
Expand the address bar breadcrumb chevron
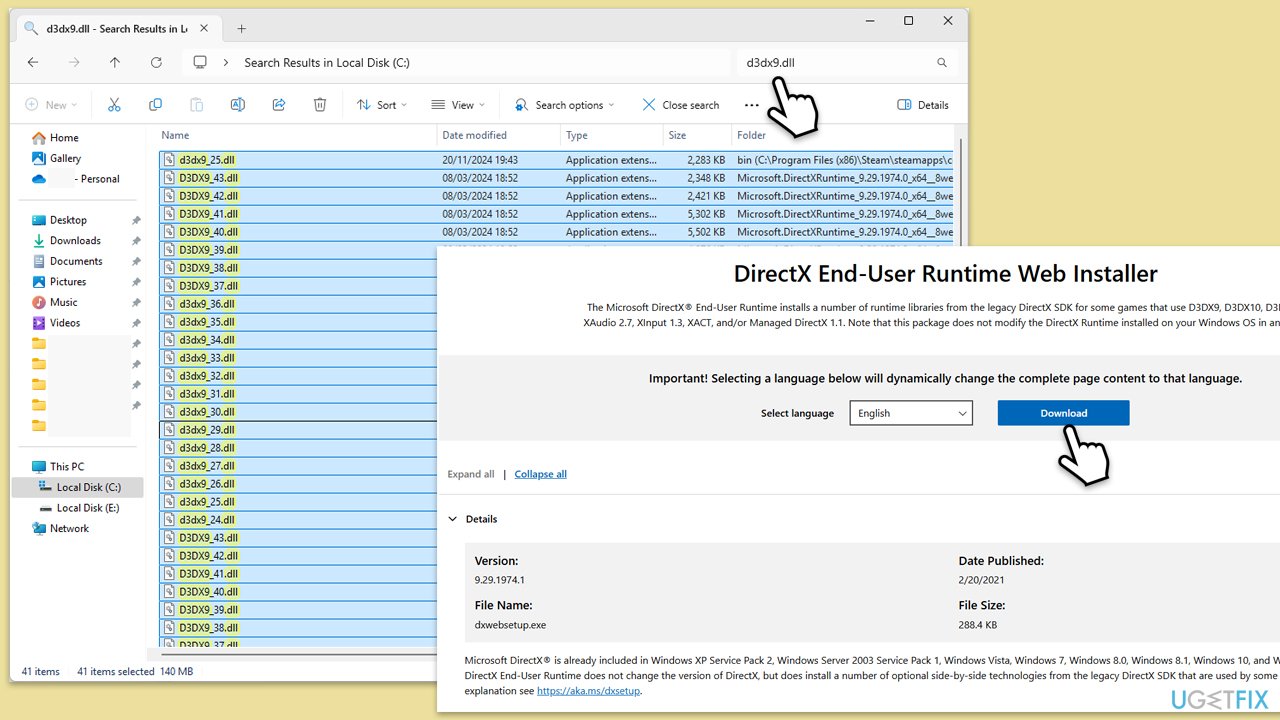click(225, 62)
